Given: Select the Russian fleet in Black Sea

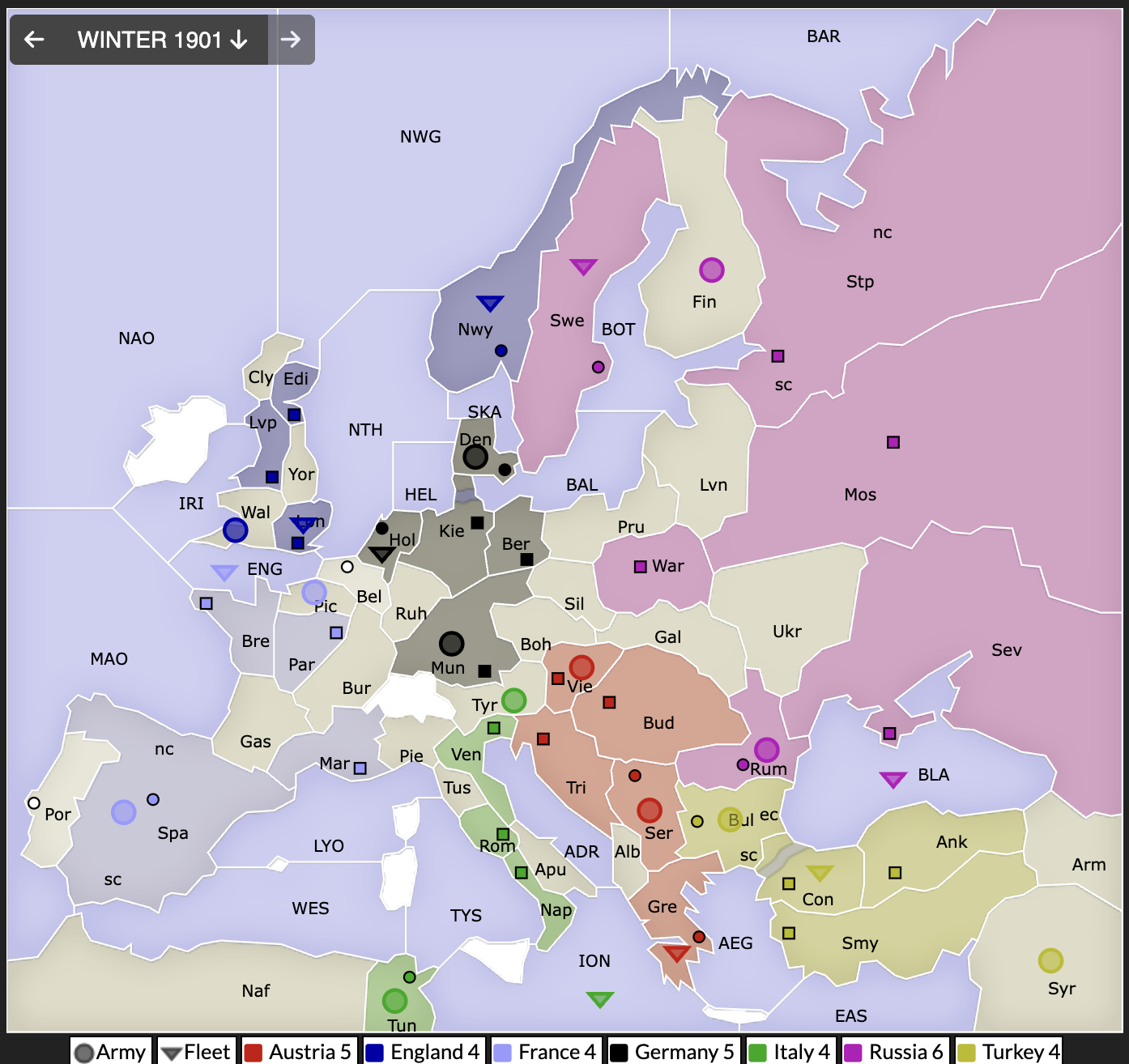Looking at the screenshot, I should pyautogui.click(x=893, y=779).
